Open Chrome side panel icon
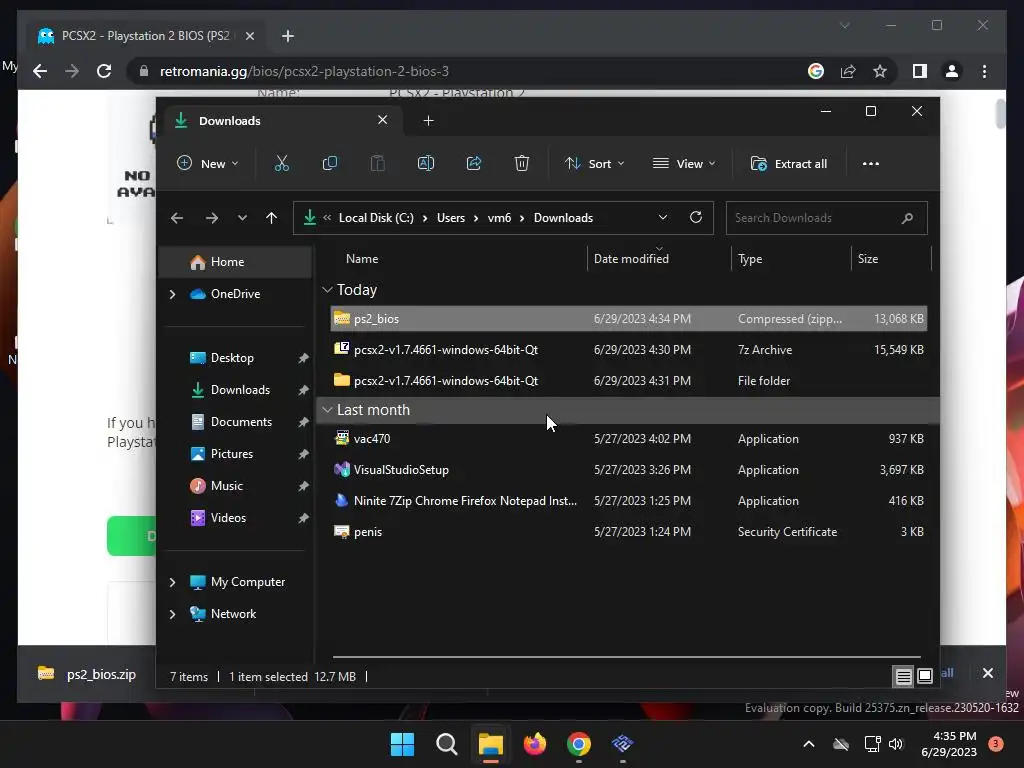1024x768 pixels. pos(920,71)
